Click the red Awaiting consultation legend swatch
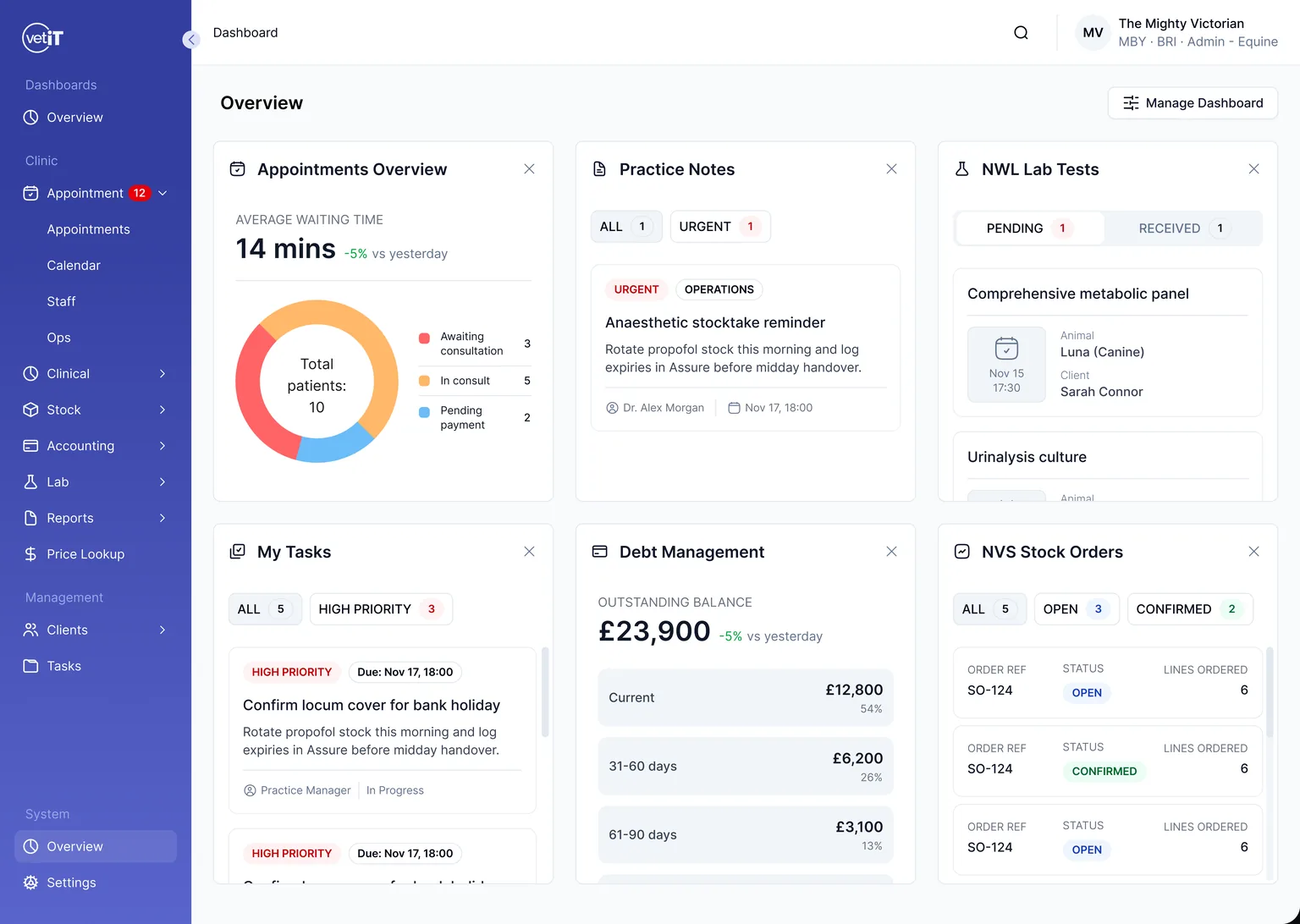Viewport: 1300px width, 924px height. click(424, 338)
